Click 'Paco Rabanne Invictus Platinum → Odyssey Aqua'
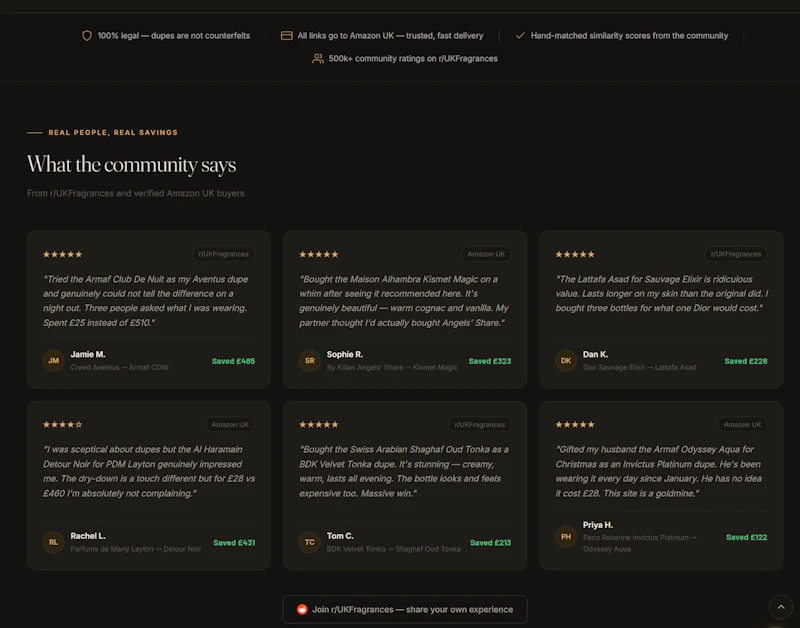Viewport: 800px width, 628px height. [x=640, y=543]
